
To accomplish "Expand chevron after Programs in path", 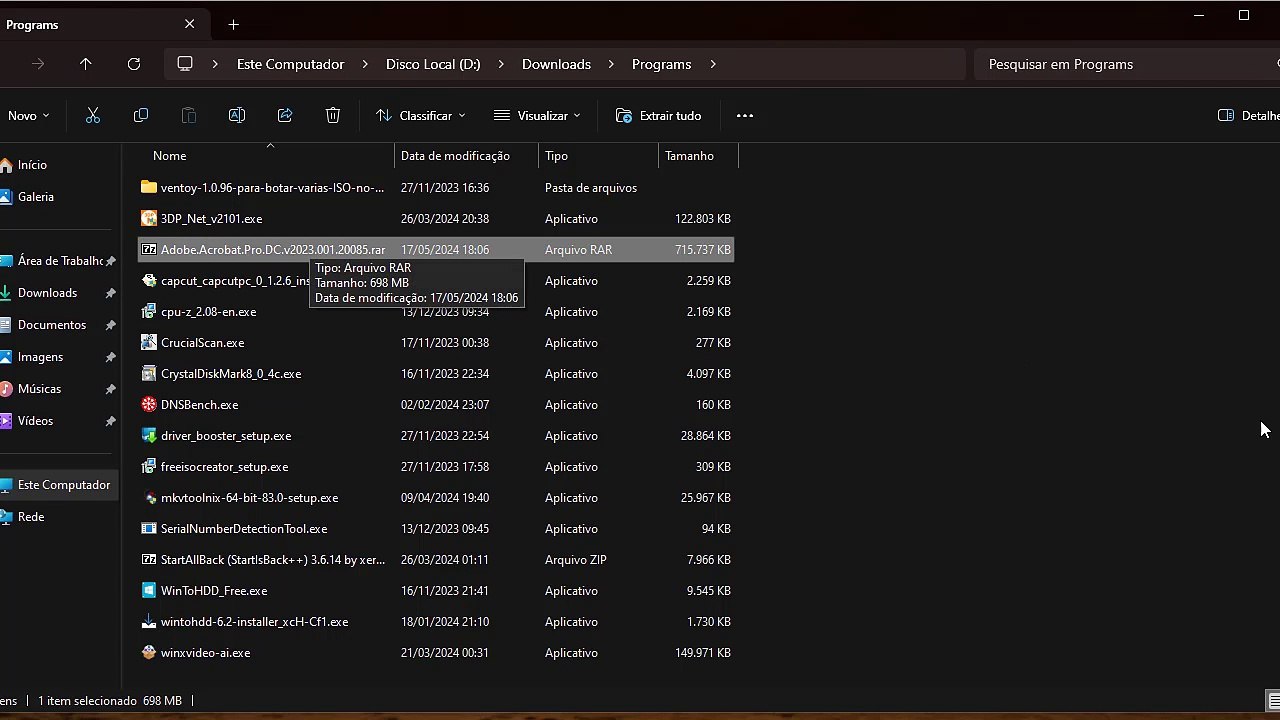I will coord(713,64).
